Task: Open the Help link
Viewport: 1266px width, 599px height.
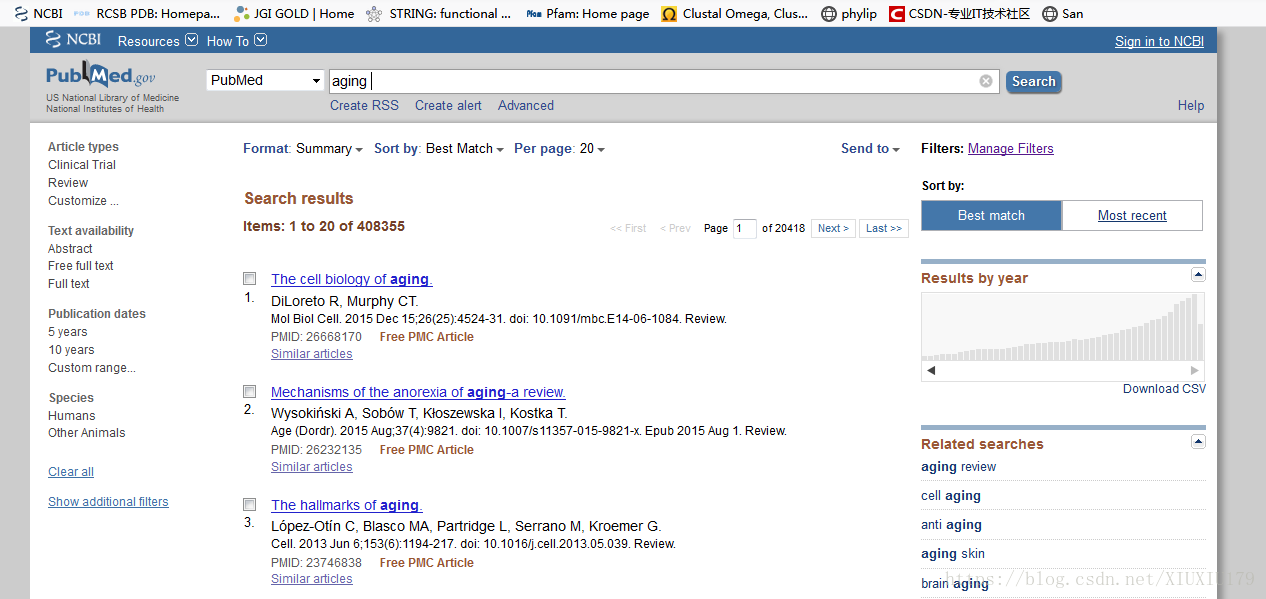Action: point(1191,105)
